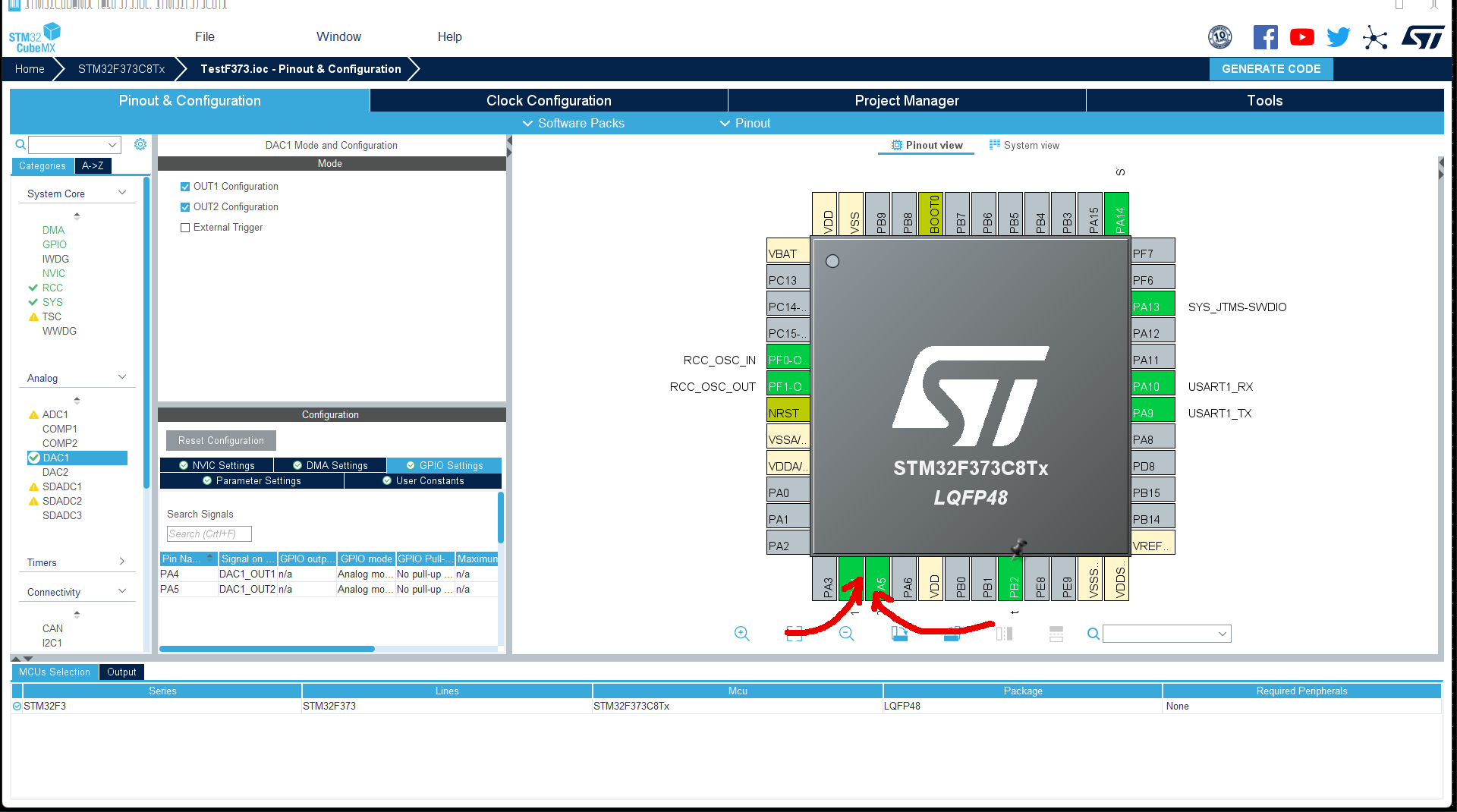Collapse the System Core category

point(122,193)
